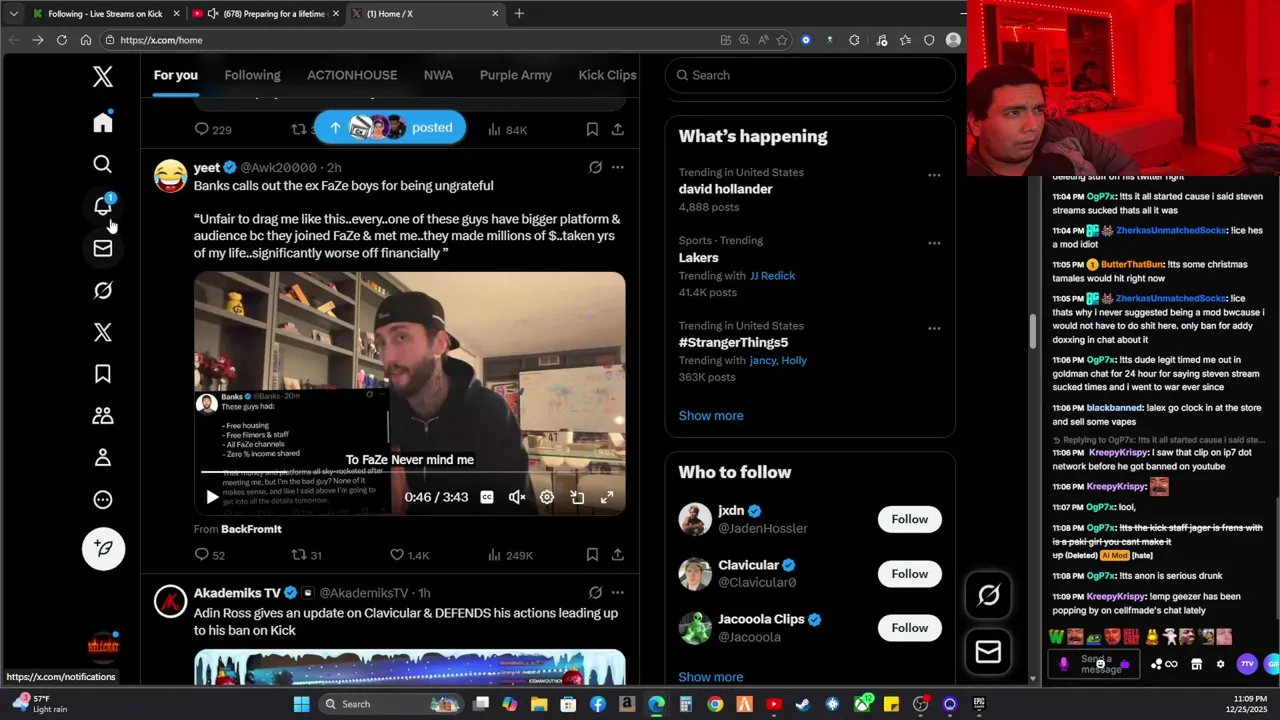1280x720 pixels.
Task: Reply to yeet's post with 52 replies
Action: pyautogui.click(x=210, y=555)
